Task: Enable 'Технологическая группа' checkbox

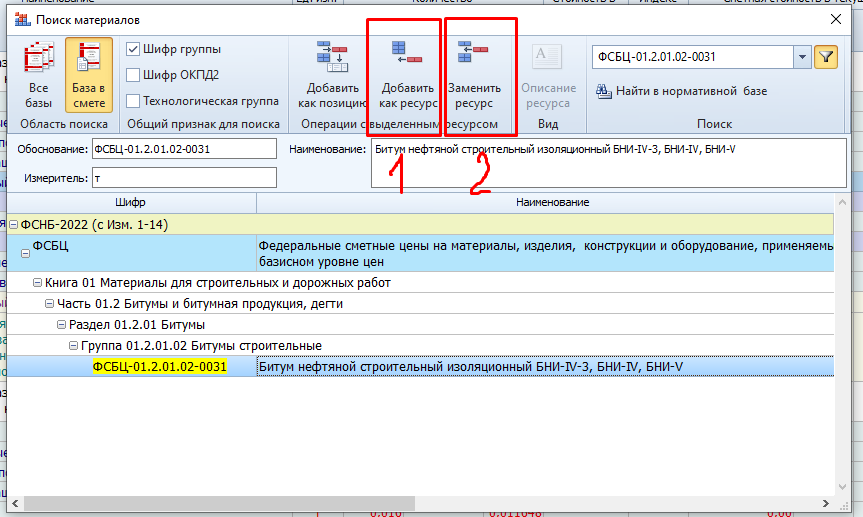Action: tap(133, 101)
